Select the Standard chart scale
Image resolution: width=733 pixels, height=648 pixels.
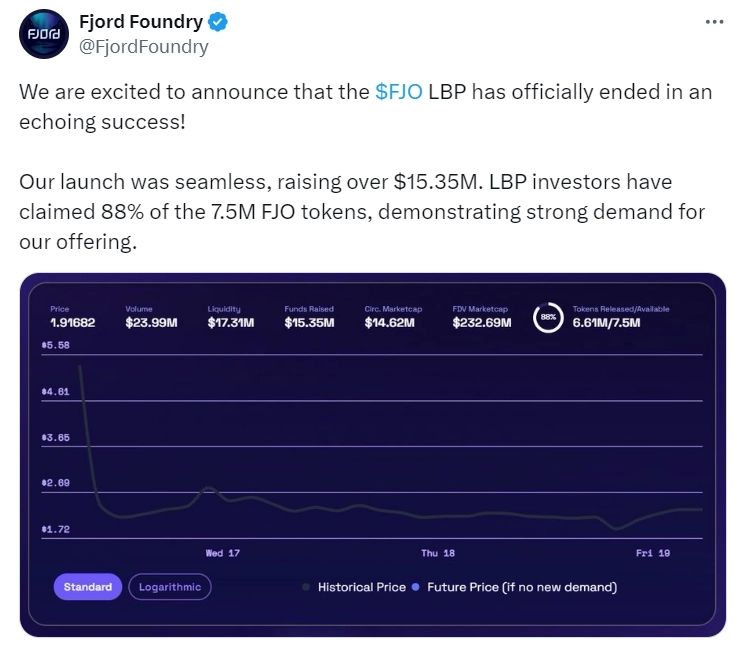pos(88,587)
